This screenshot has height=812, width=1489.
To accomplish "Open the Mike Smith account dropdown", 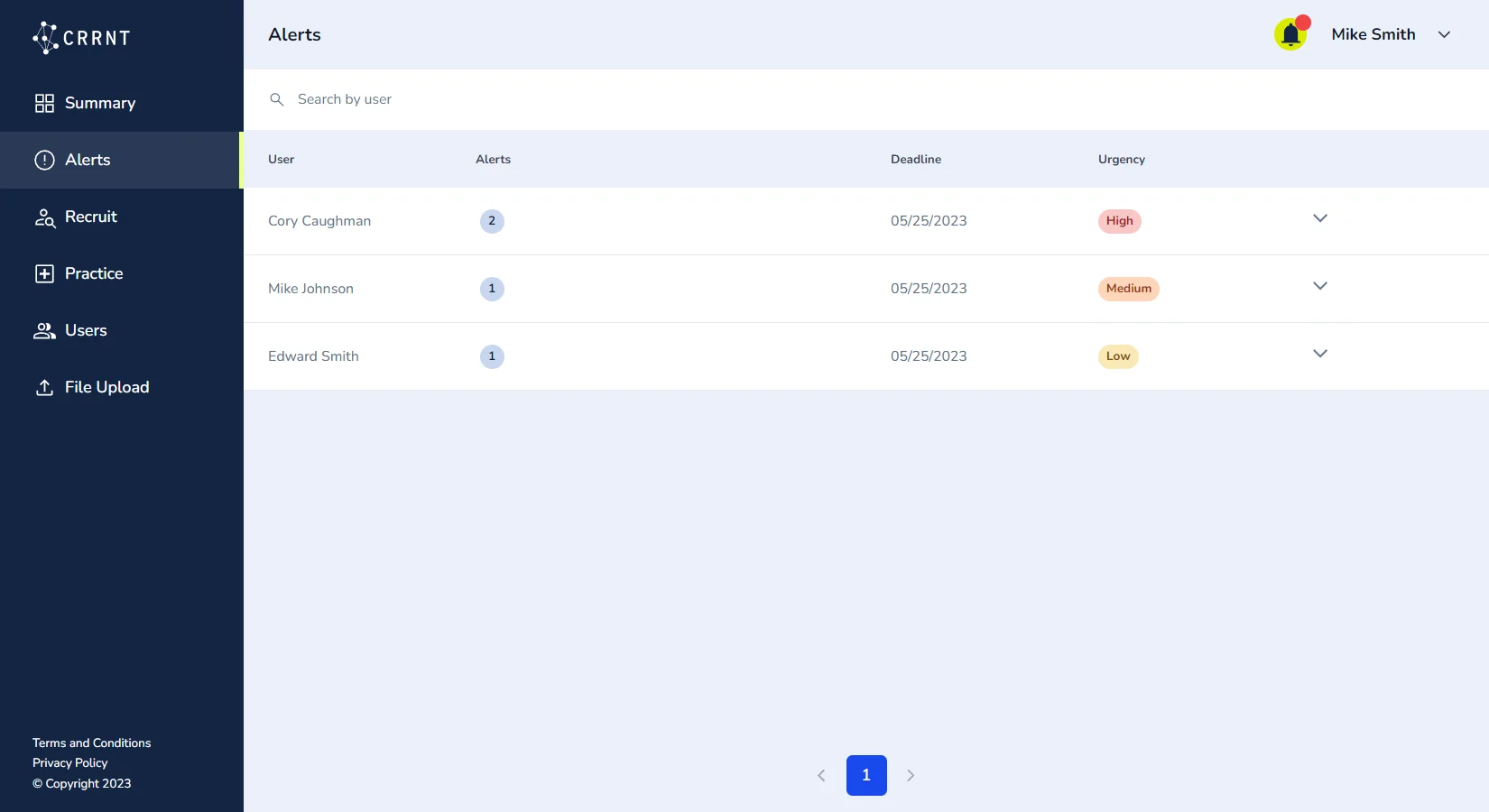I will coord(1444,35).
